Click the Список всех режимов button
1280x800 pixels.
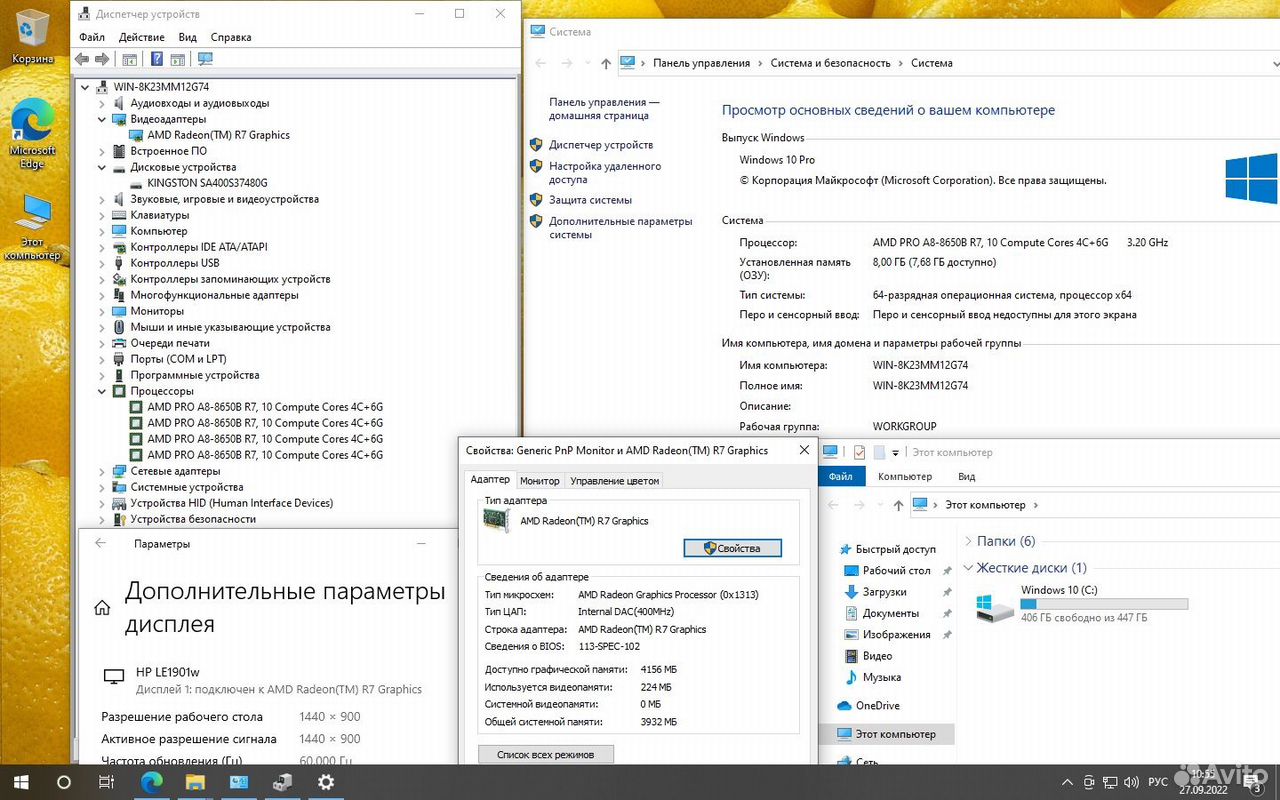[545, 754]
